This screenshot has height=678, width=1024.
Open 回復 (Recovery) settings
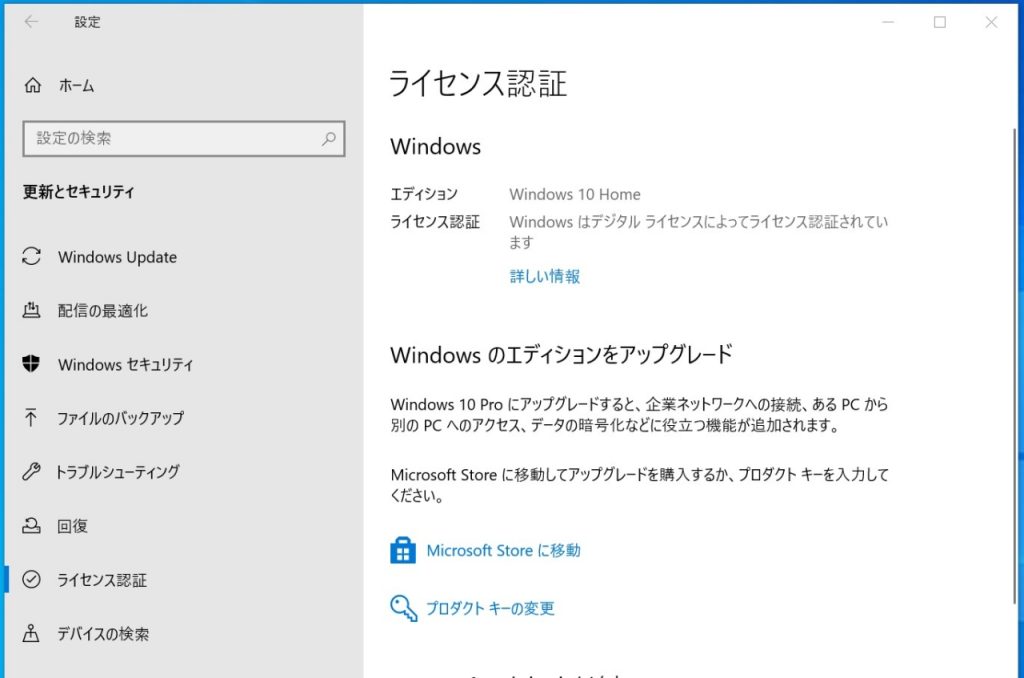point(72,527)
